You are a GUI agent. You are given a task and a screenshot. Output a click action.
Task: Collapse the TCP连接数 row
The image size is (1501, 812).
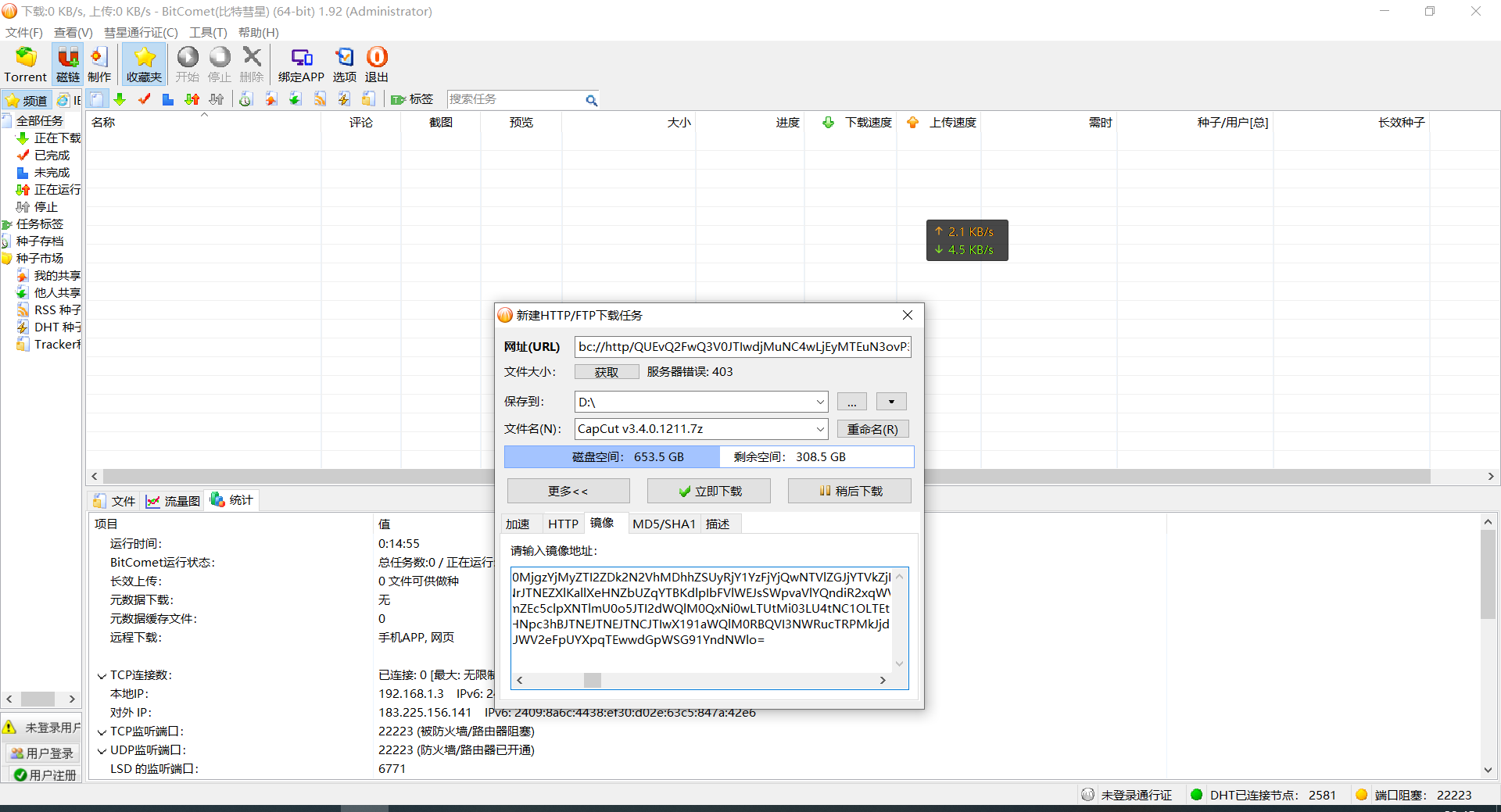(x=102, y=675)
